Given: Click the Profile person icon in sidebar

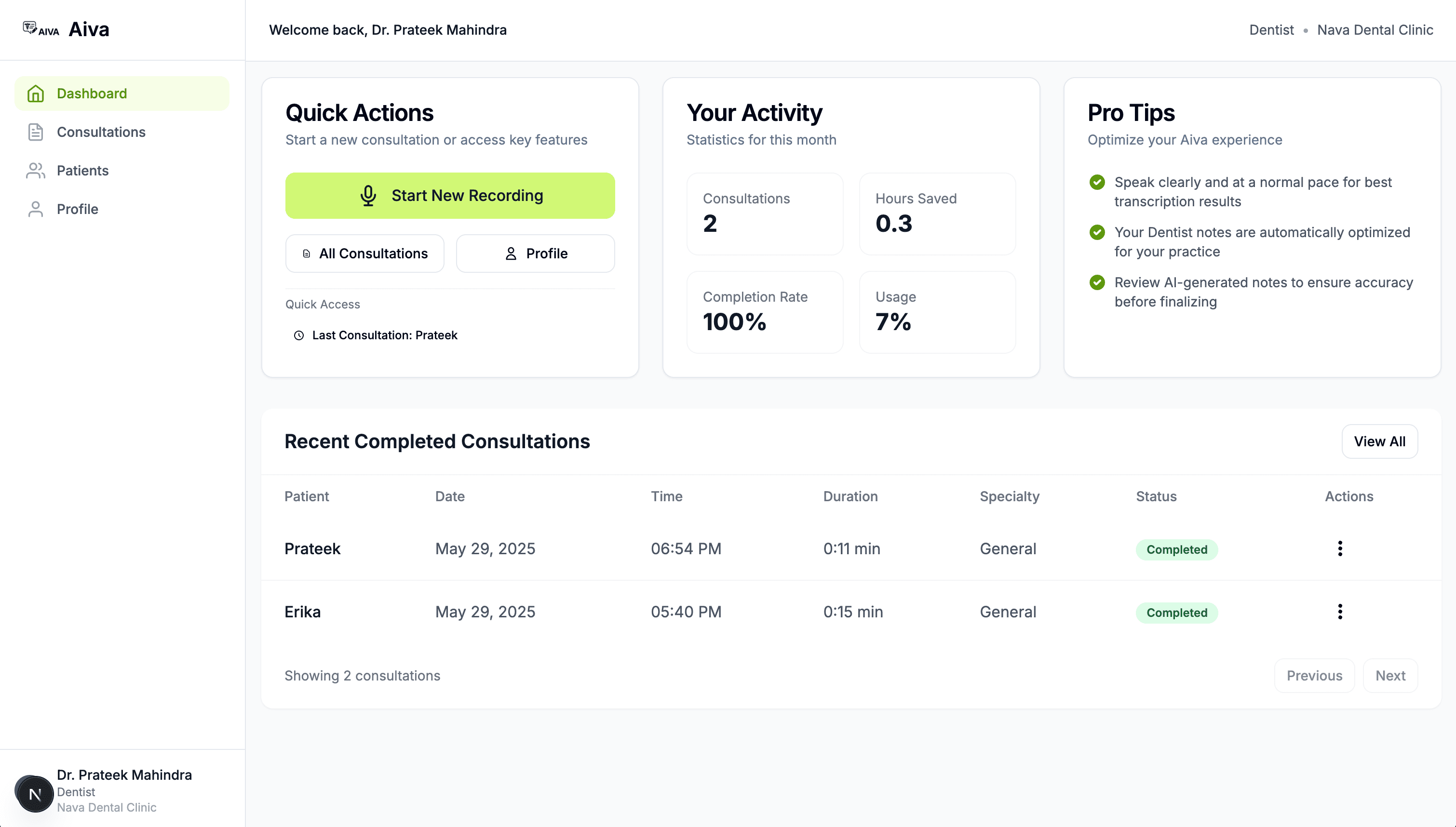Looking at the screenshot, I should coord(36,209).
